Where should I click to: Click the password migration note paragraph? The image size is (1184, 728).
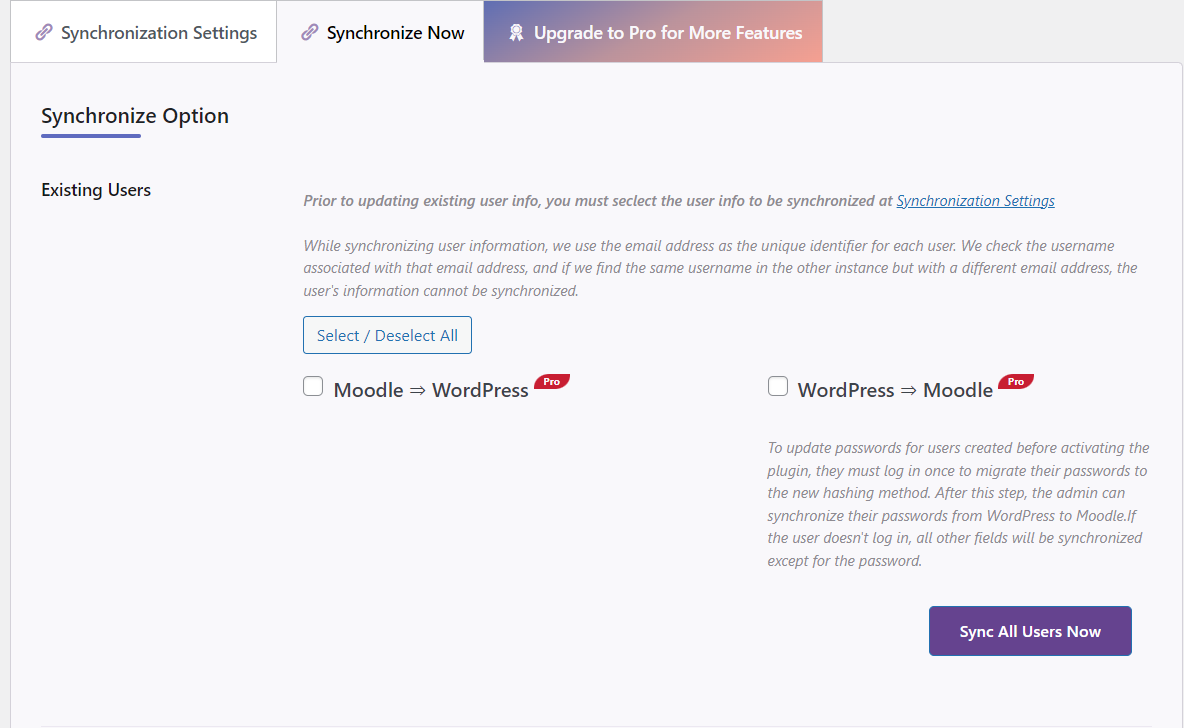click(x=958, y=504)
